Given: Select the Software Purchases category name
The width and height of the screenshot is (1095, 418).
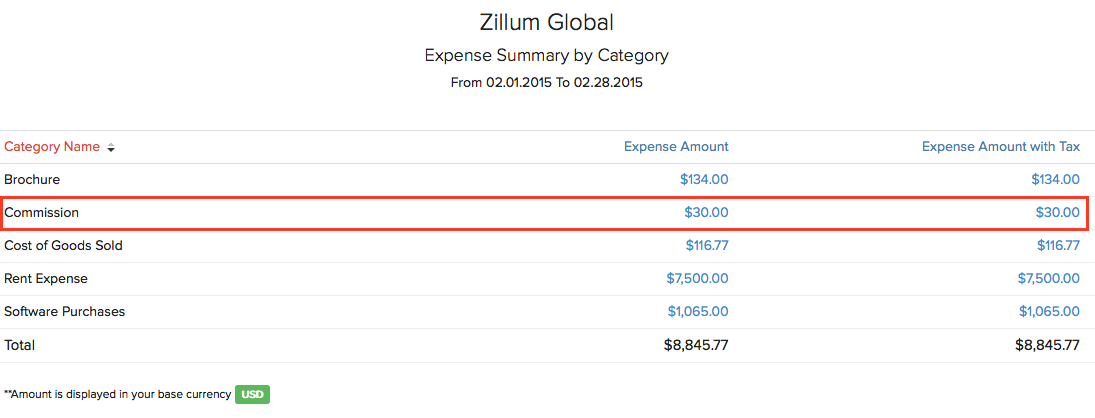Looking at the screenshot, I should (x=65, y=312).
